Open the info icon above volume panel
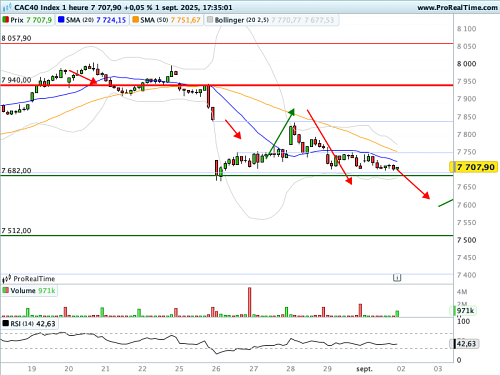Image resolution: width=500 pixels, height=375 pixels. [x=397, y=277]
